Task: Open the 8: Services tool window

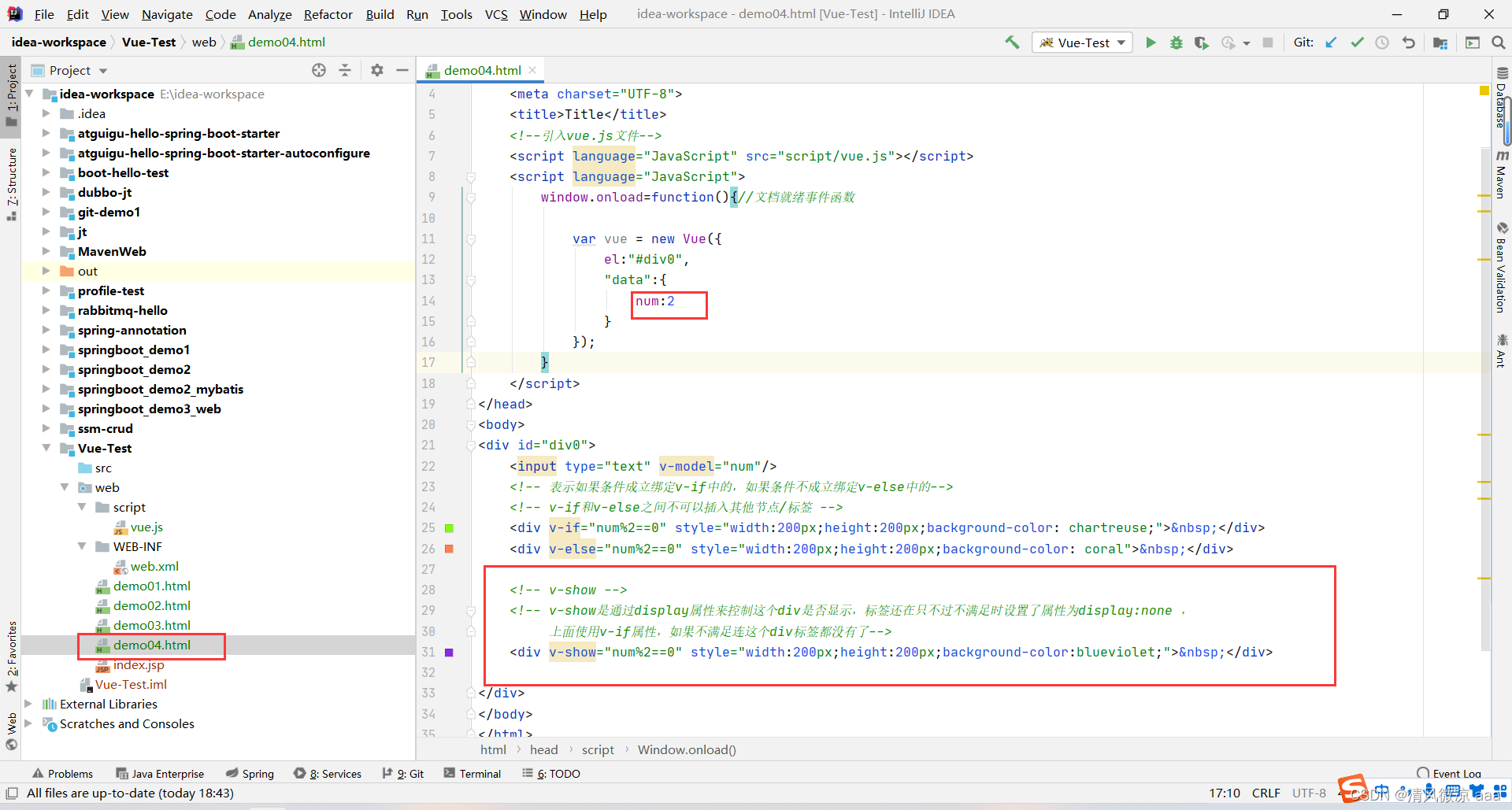Action: point(328,774)
